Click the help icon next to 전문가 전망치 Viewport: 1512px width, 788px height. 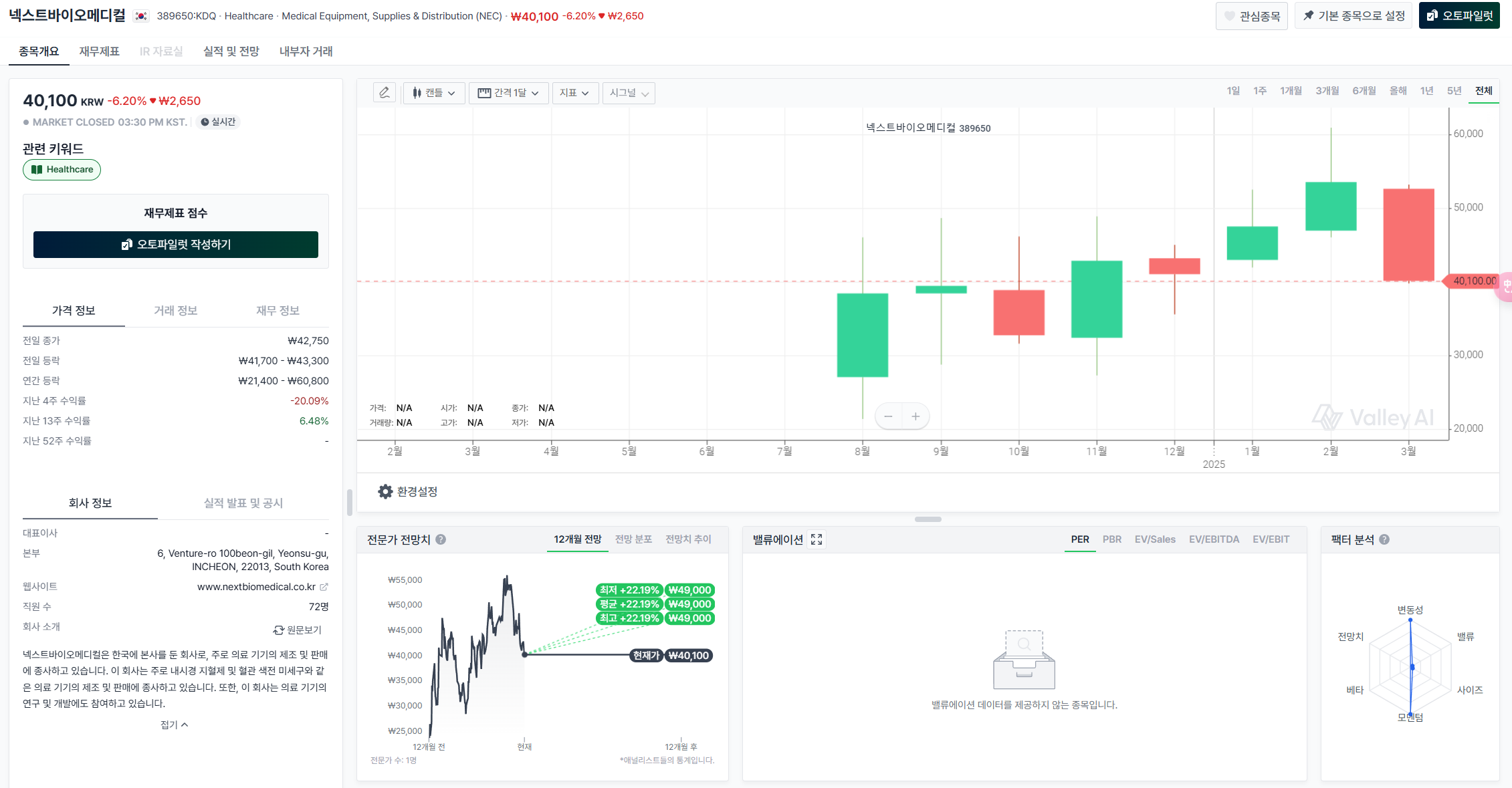point(441,539)
